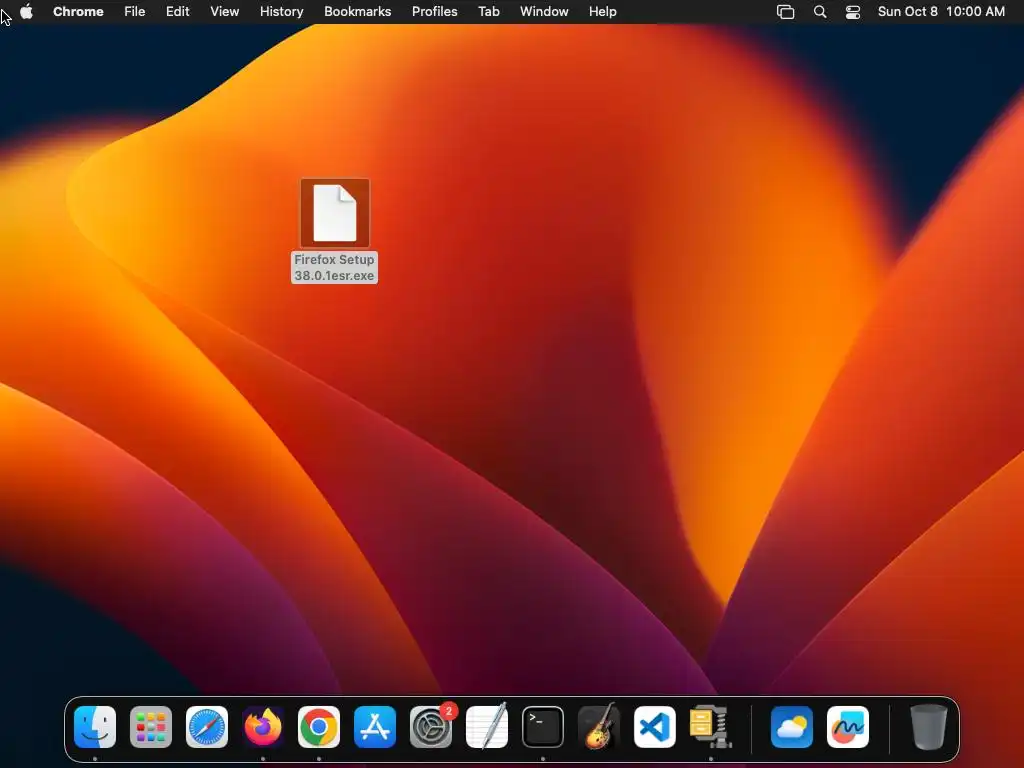
Task: Launch Firefox from the Dock
Action: pyautogui.click(x=263, y=727)
